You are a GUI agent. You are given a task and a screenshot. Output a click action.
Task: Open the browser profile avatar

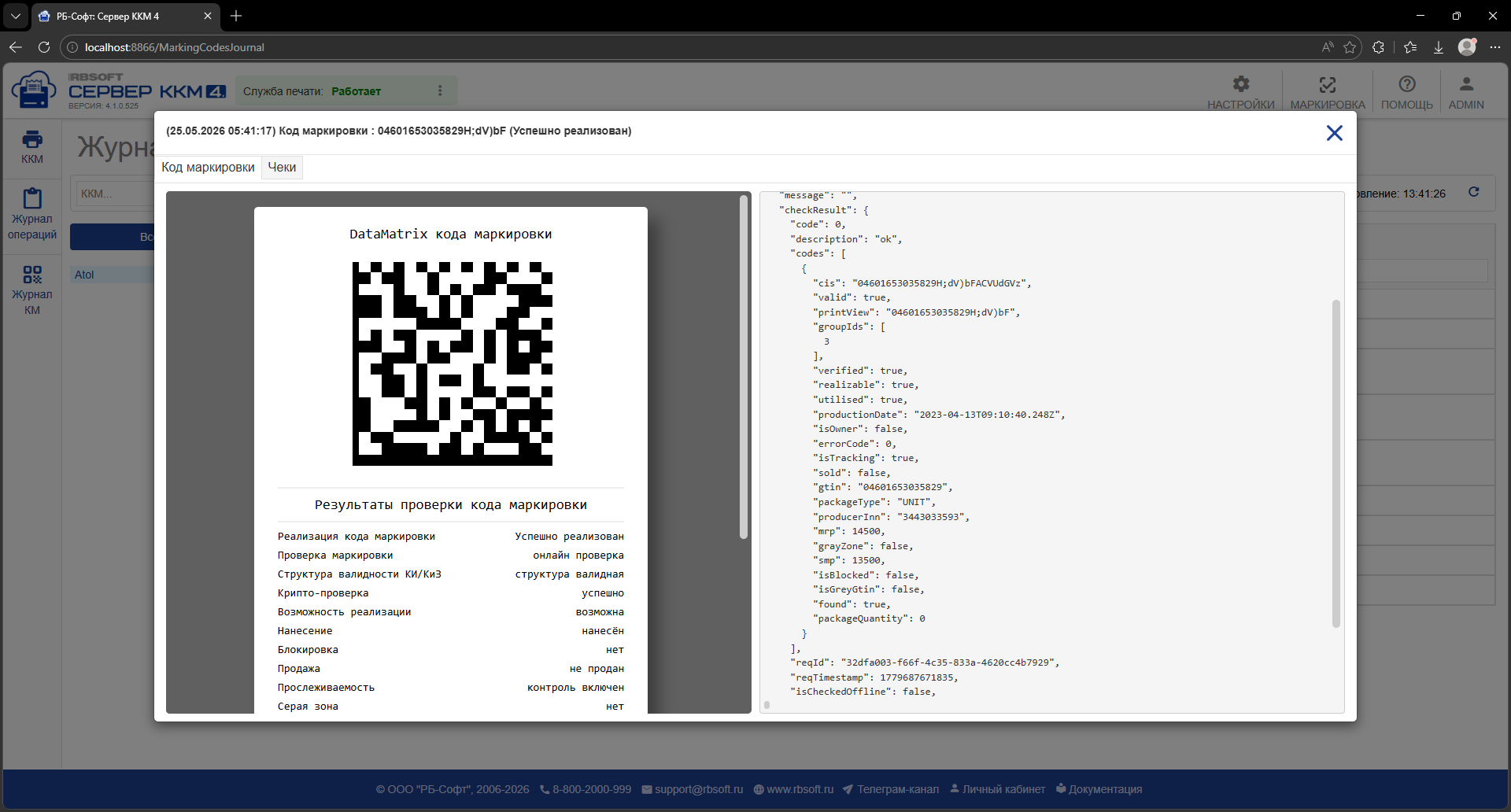coord(1467,47)
